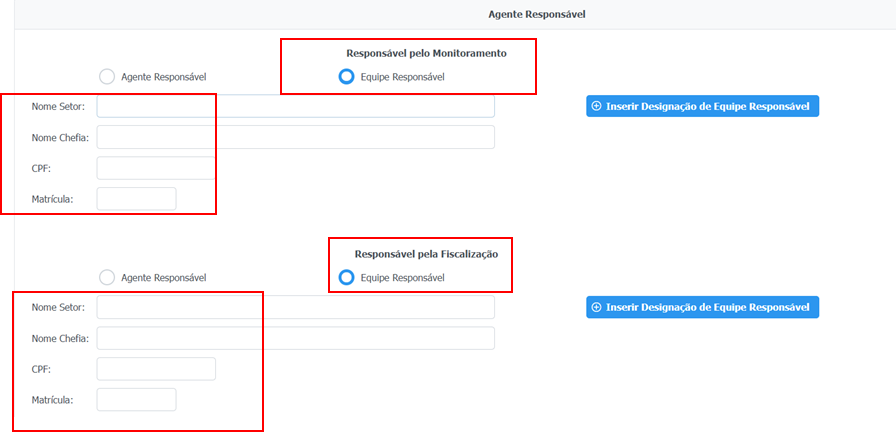Click plus icon on Fiscalização team designation button
The width and height of the screenshot is (896, 432).
tap(597, 307)
